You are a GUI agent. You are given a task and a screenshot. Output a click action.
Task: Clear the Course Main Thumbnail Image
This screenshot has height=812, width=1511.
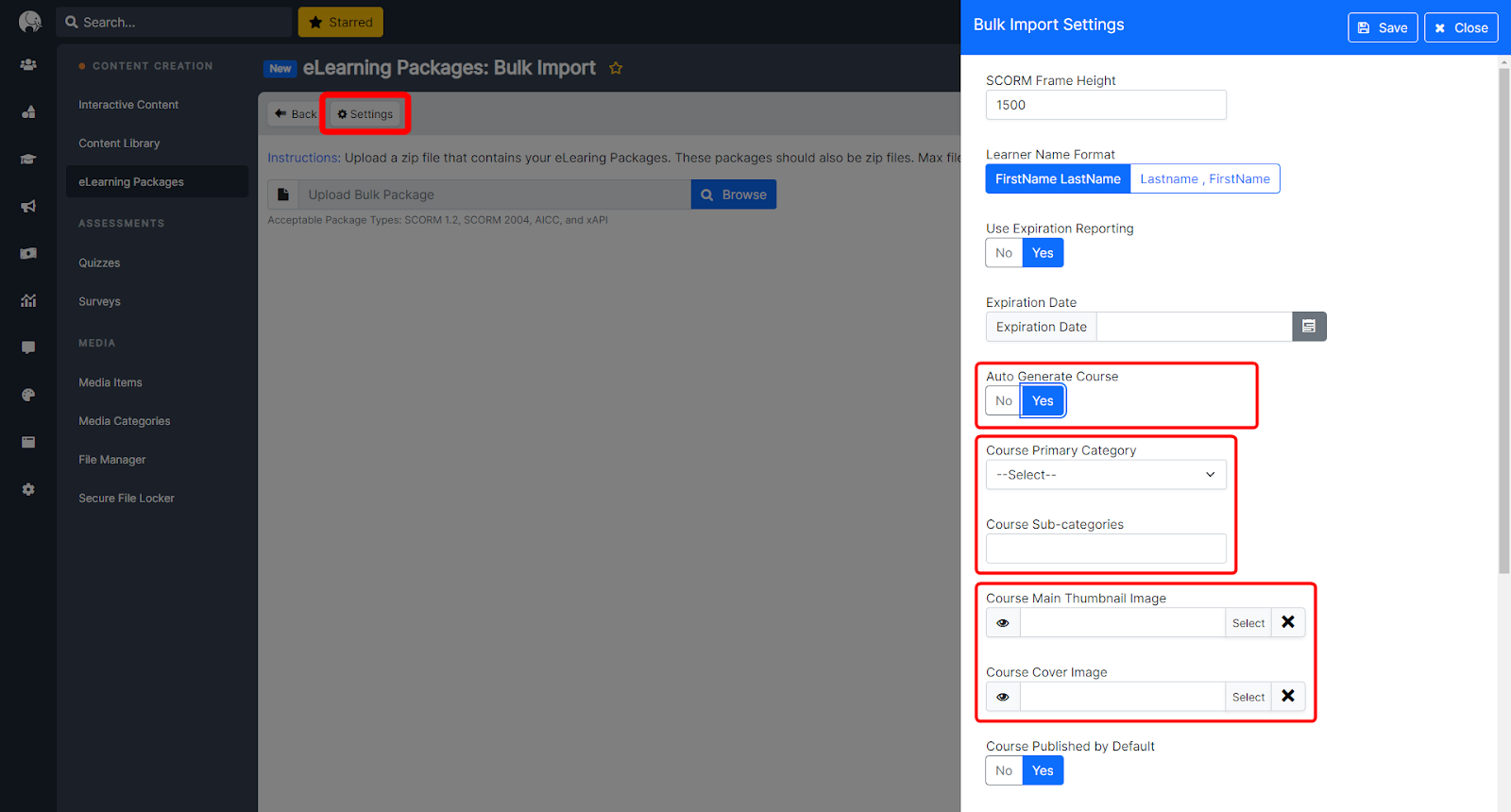click(1288, 622)
